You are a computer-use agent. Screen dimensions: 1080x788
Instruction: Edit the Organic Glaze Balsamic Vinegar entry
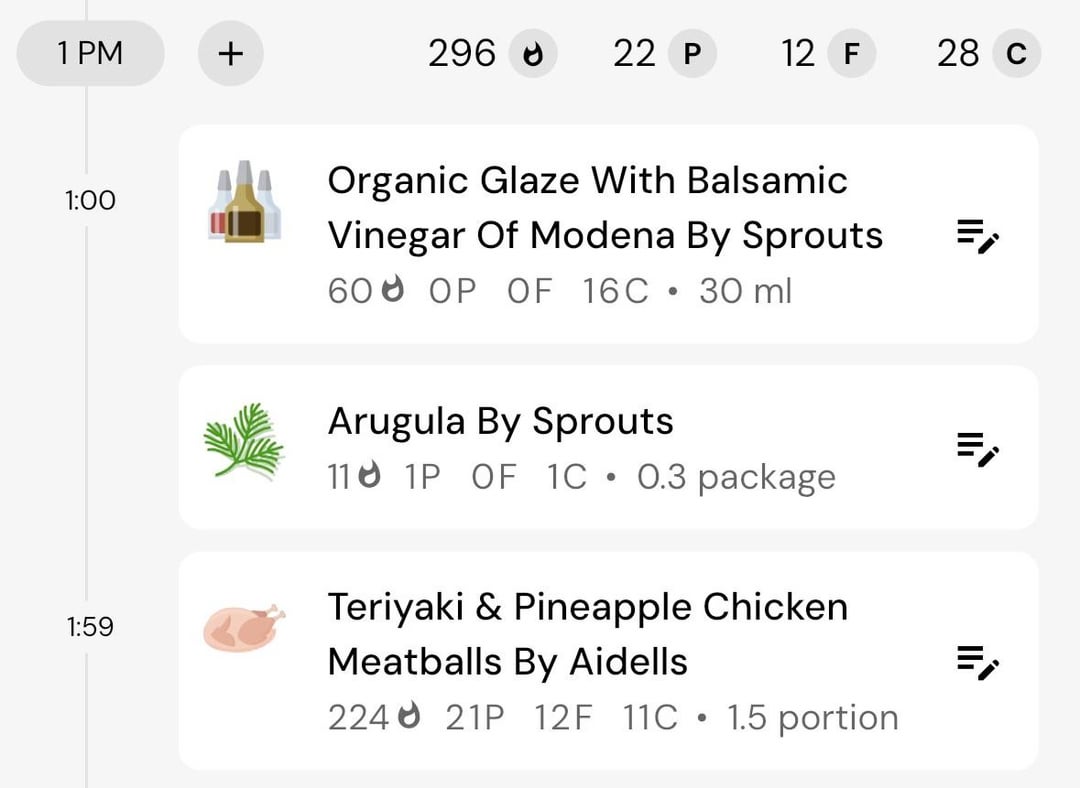(x=978, y=236)
